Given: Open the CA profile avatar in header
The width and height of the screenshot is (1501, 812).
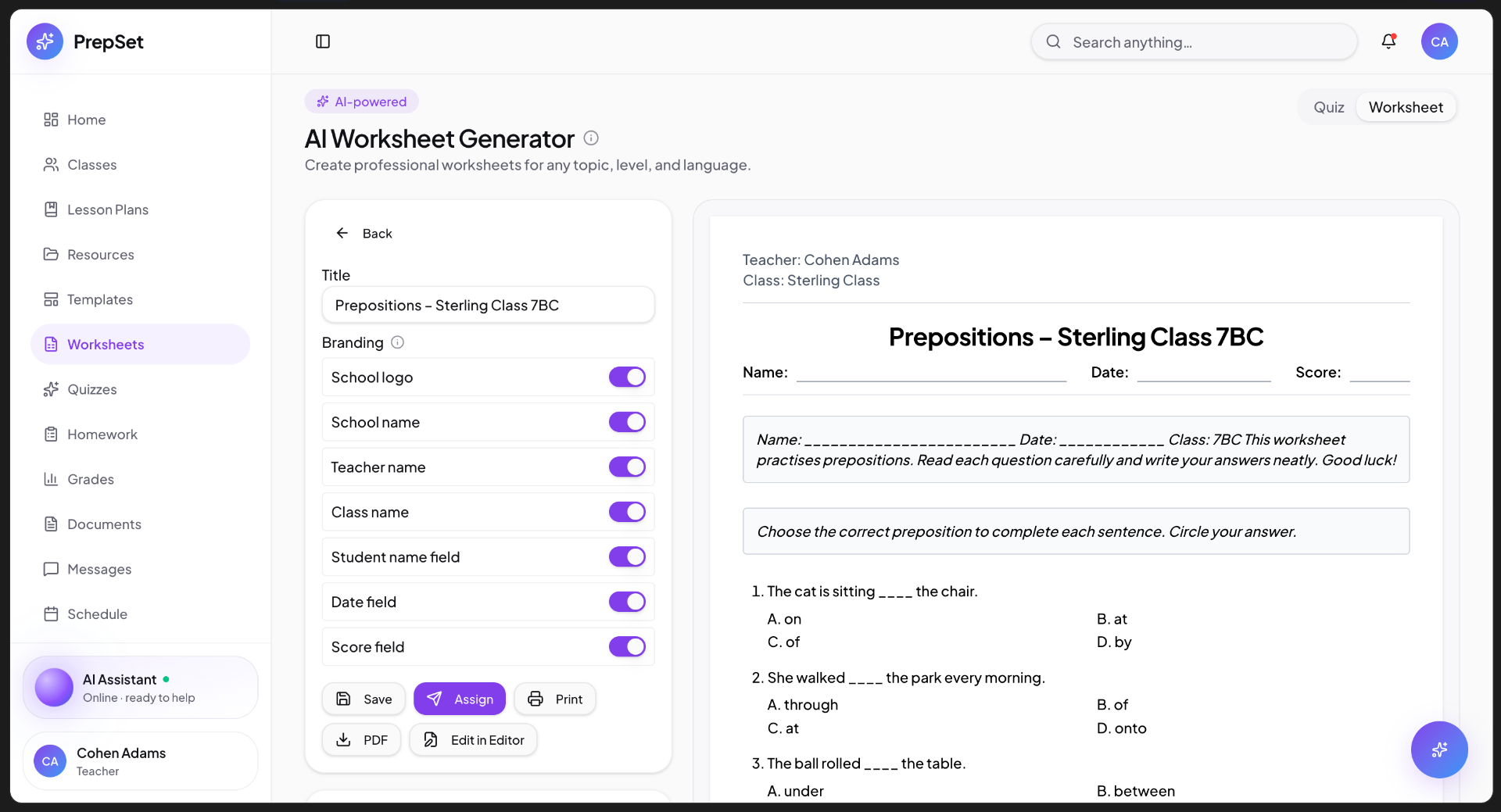Looking at the screenshot, I should (x=1439, y=41).
